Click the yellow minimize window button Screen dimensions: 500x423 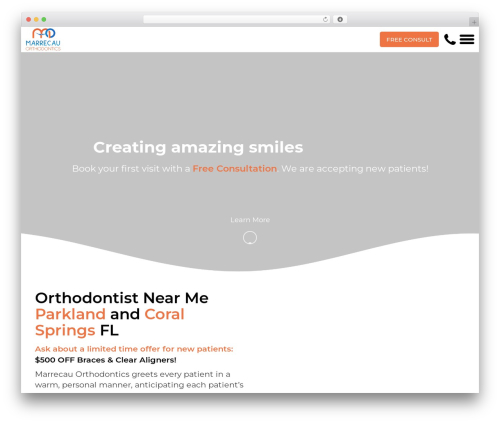tap(36, 20)
